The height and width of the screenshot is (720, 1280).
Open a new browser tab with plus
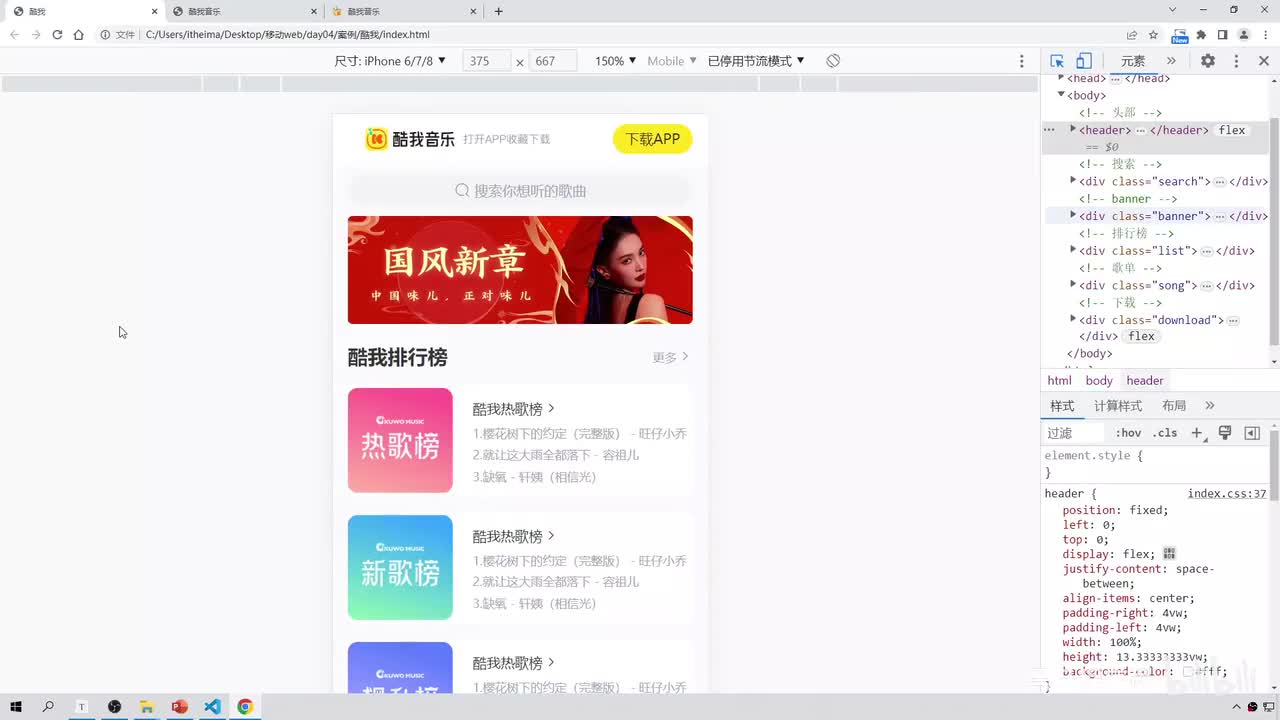(499, 11)
